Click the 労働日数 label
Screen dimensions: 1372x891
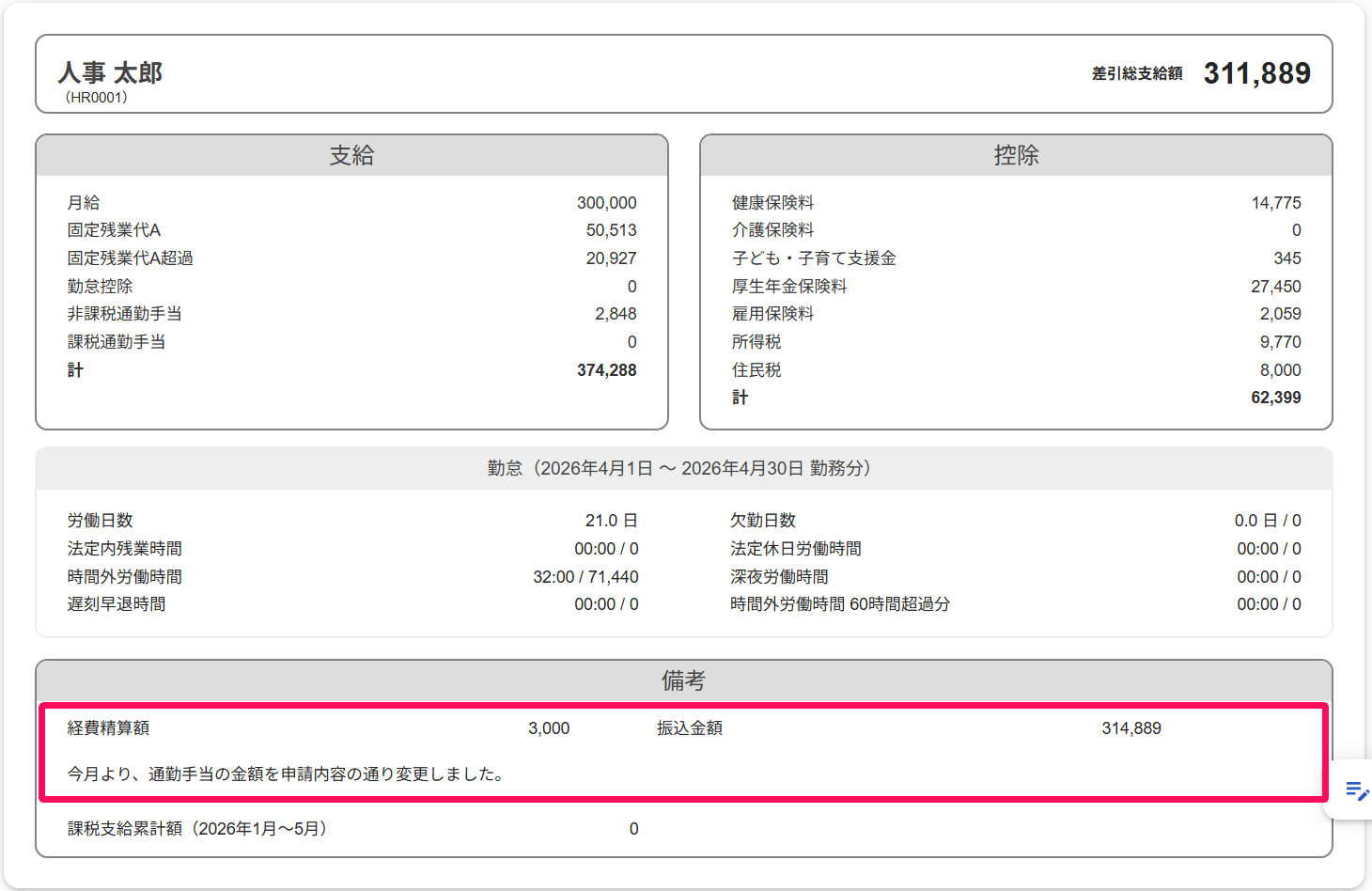click(100, 520)
